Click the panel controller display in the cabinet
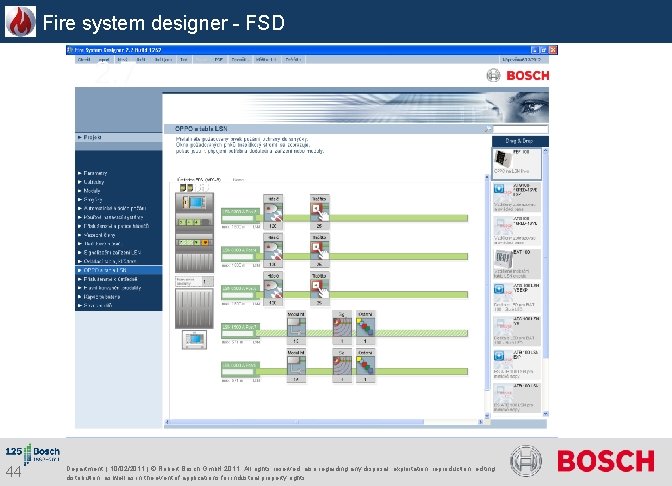Viewport: 672px width, 486px height. point(198,201)
